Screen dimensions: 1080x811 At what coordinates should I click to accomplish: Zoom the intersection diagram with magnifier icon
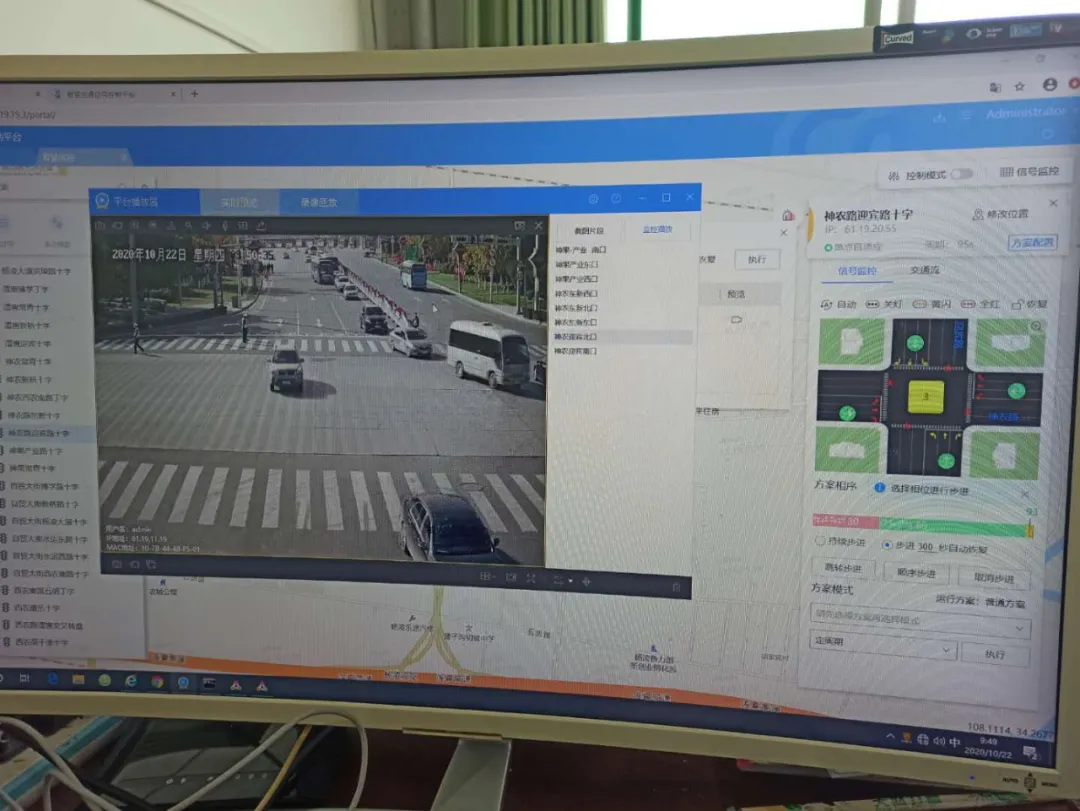(x=1036, y=327)
